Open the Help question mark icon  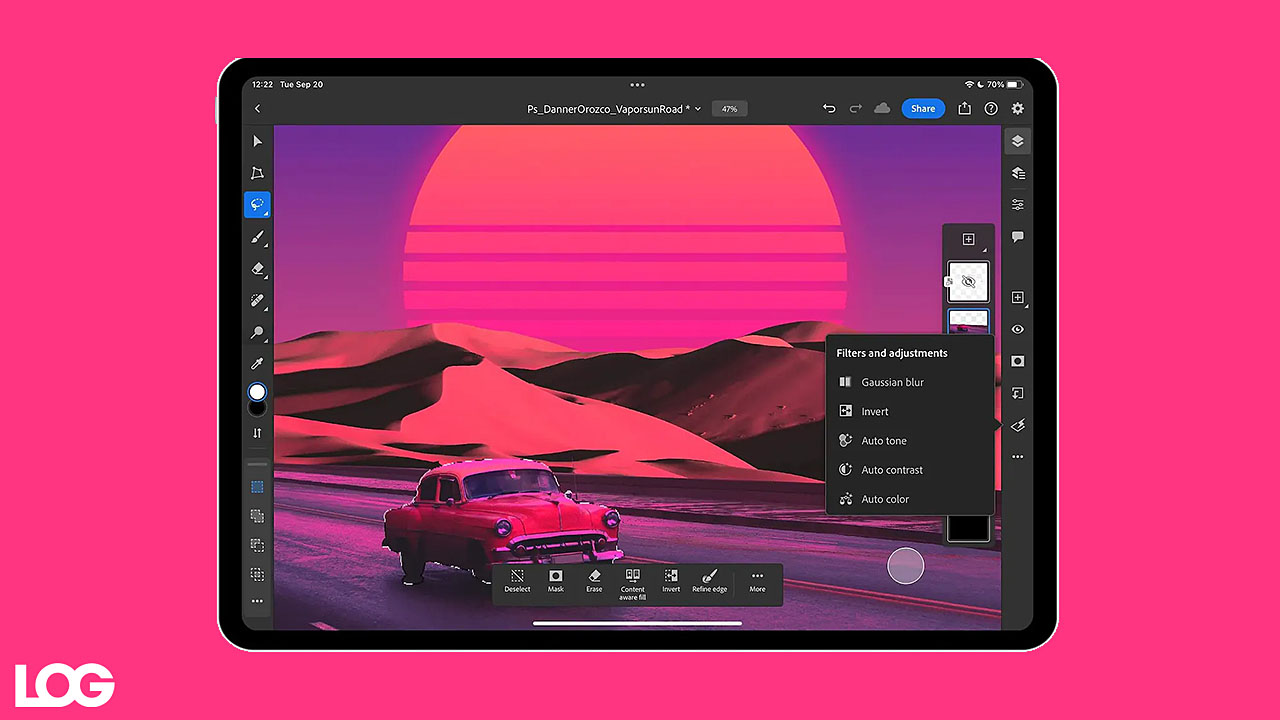click(991, 109)
